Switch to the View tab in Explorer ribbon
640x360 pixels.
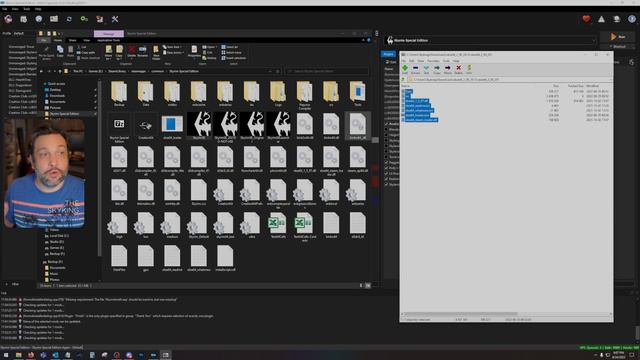click(87, 40)
